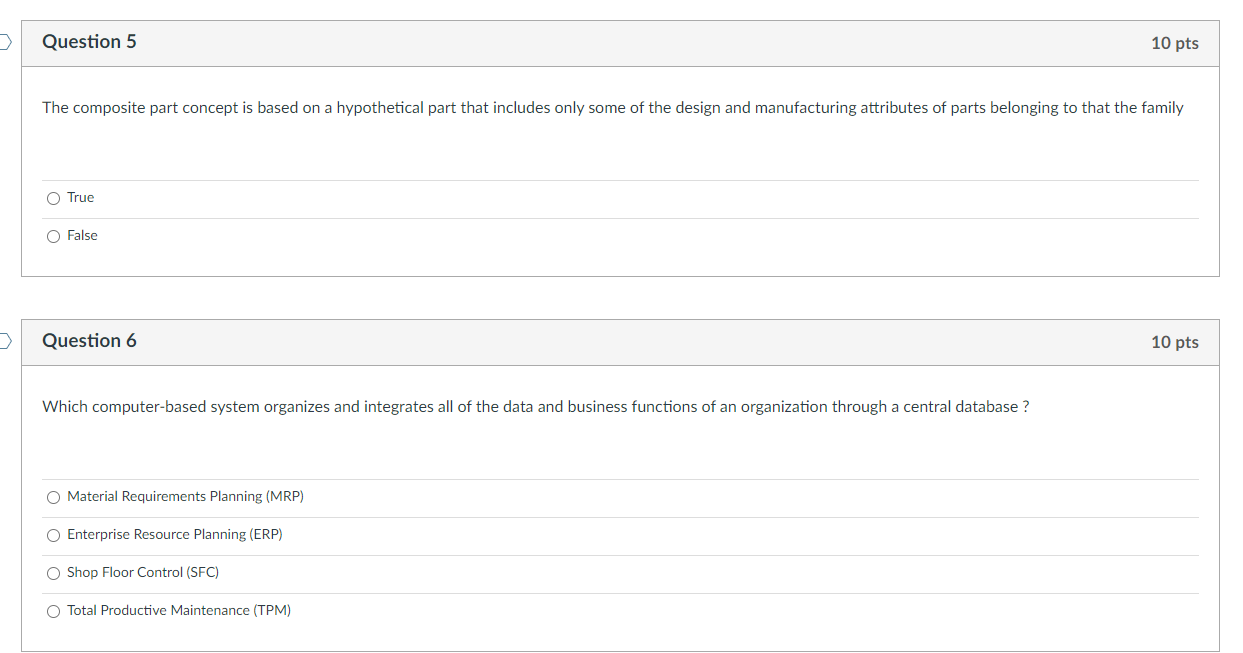Flag Question 6 for review
Image resolution: width=1243 pixels, height=653 pixels.
[5, 341]
